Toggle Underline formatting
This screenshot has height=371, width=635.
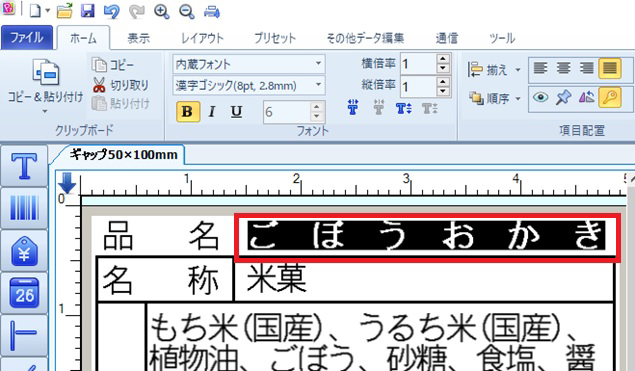(237, 111)
